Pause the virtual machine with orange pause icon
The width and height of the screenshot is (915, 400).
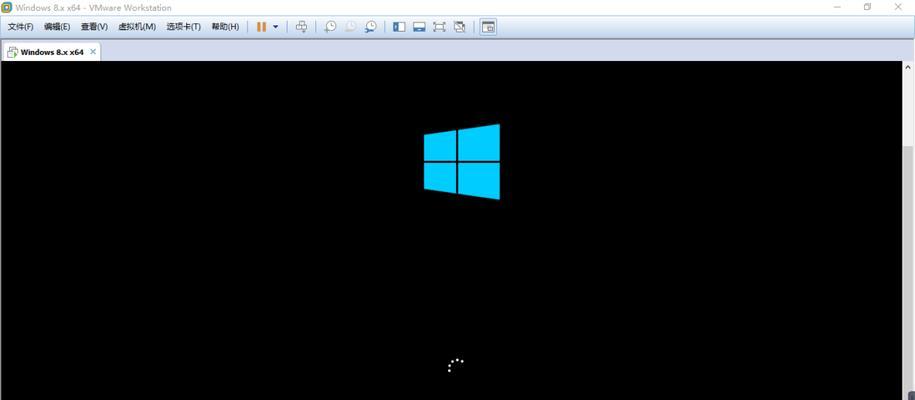click(x=261, y=27)
